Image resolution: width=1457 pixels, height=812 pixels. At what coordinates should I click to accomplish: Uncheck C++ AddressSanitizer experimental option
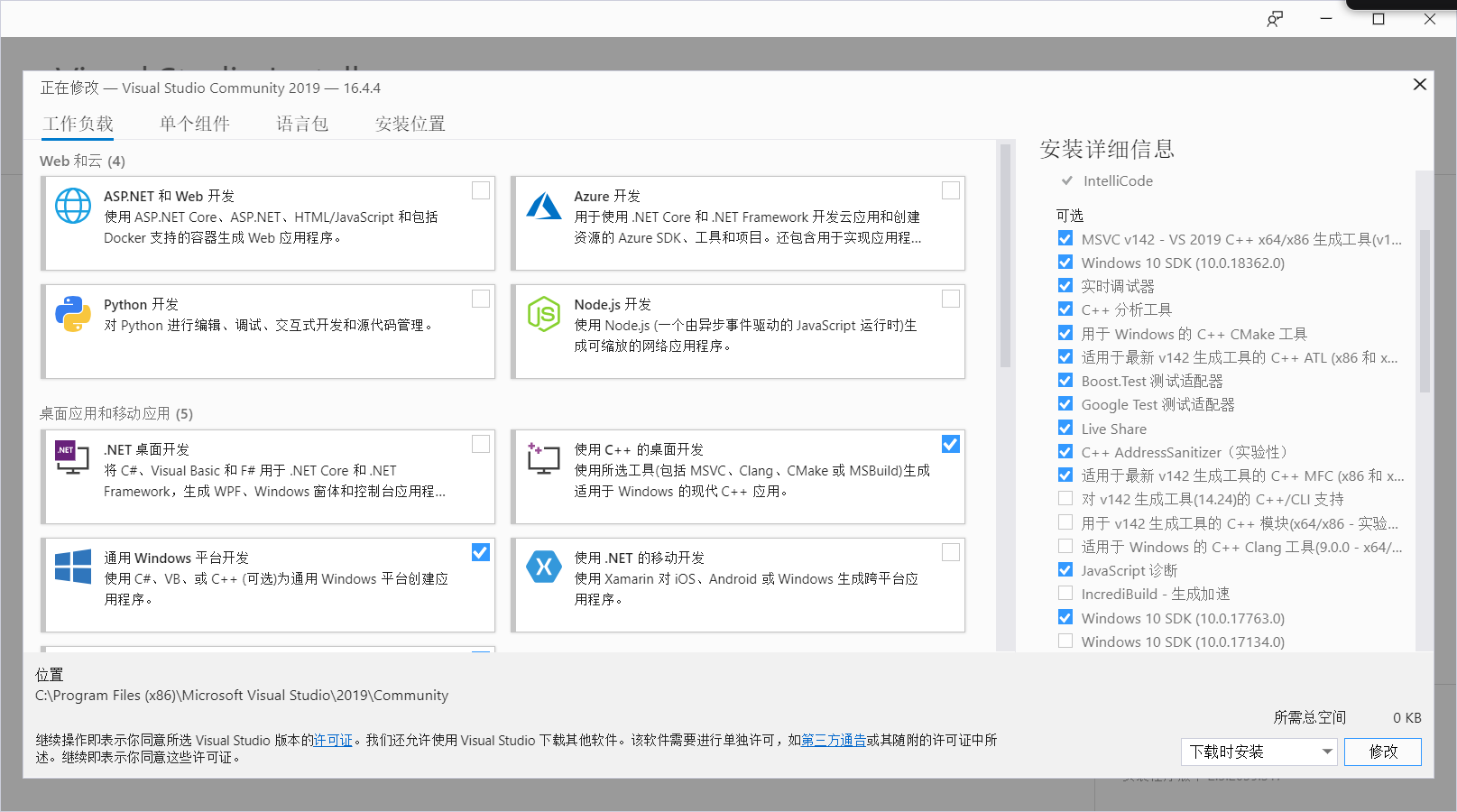pyautogui.click(x=1065, y=451)
